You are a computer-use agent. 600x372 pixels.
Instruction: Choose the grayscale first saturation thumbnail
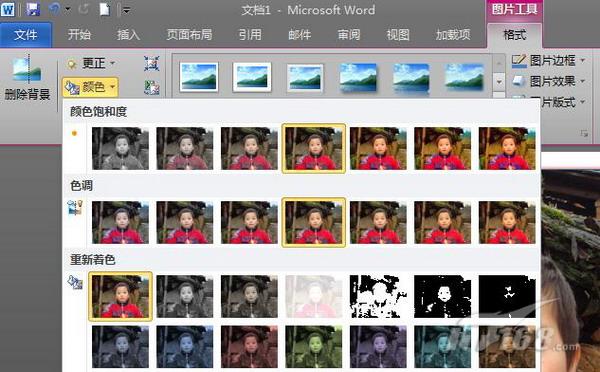(x=120, y=148)
